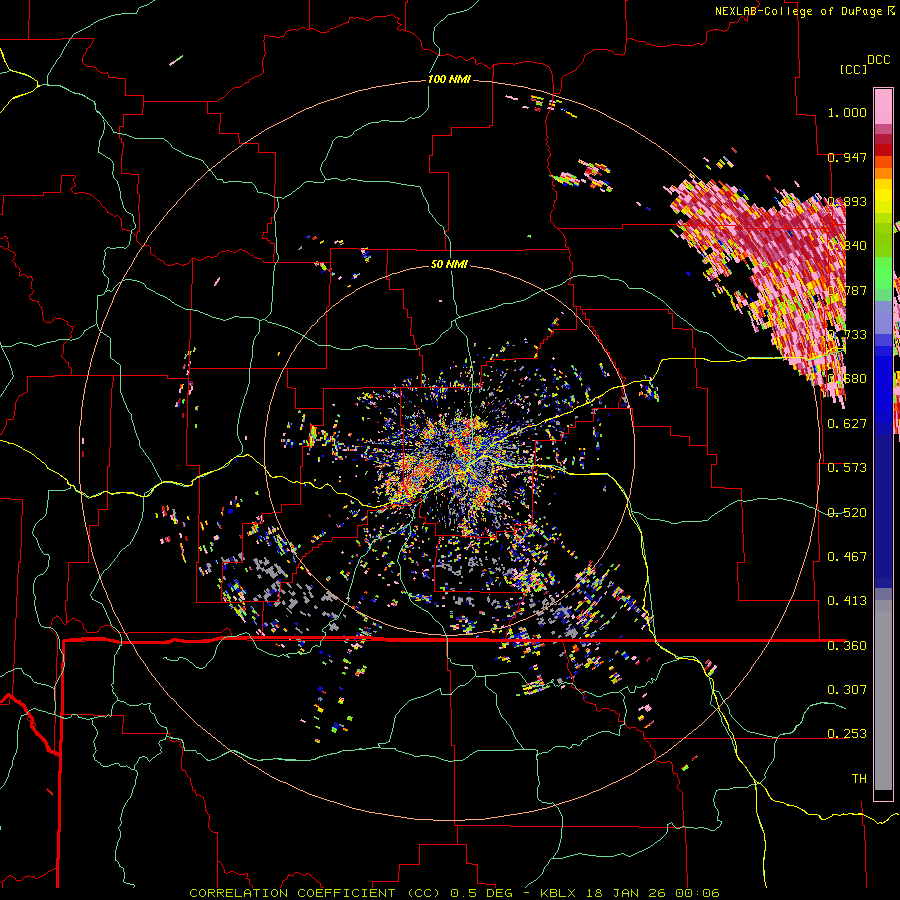Click the "0.5 DEG" elevation angle text

click(482, 893)
